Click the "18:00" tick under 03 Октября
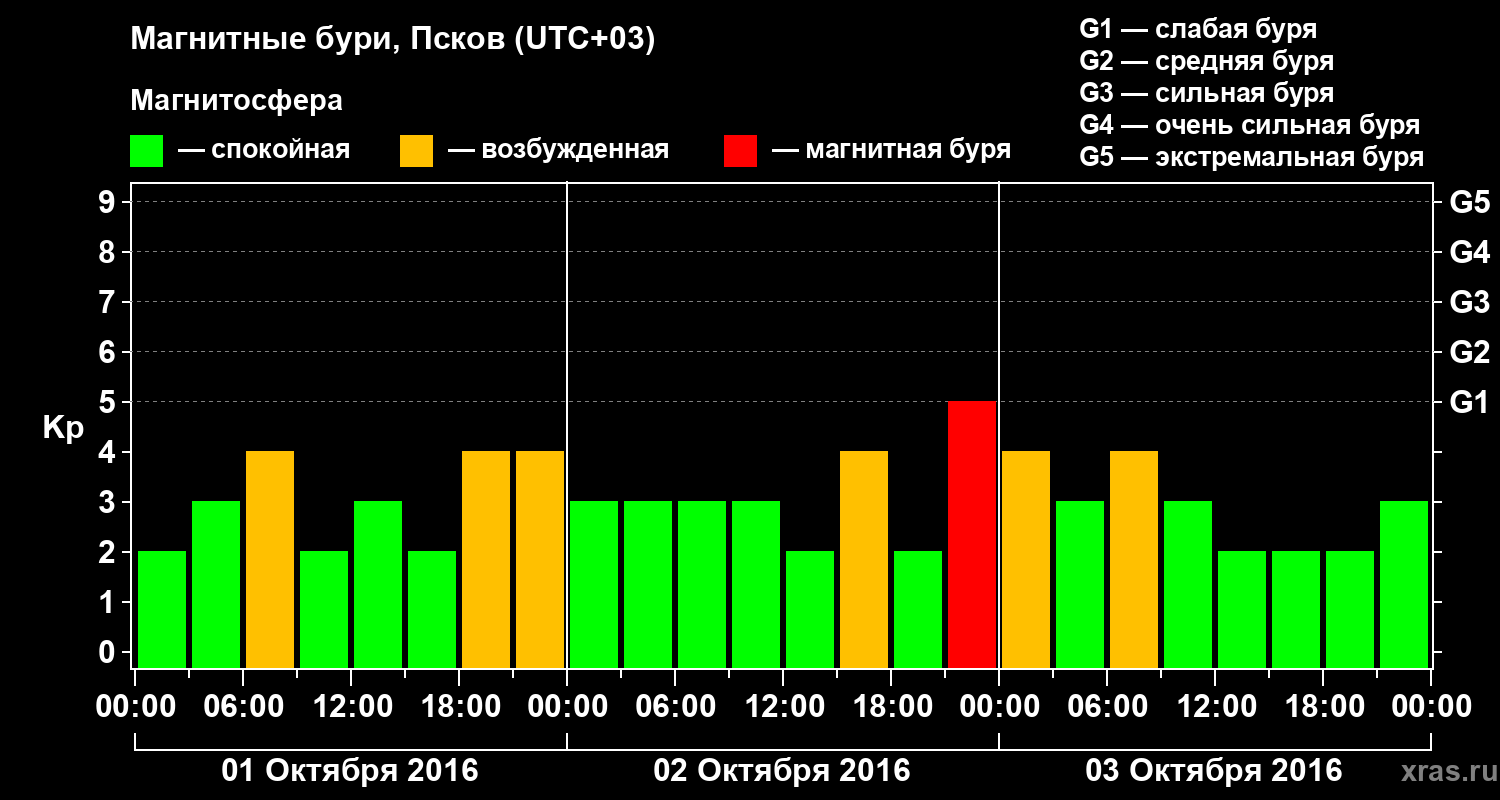Image resolution: width=1500 pixels, height=800 pixels. [1323, 707]
